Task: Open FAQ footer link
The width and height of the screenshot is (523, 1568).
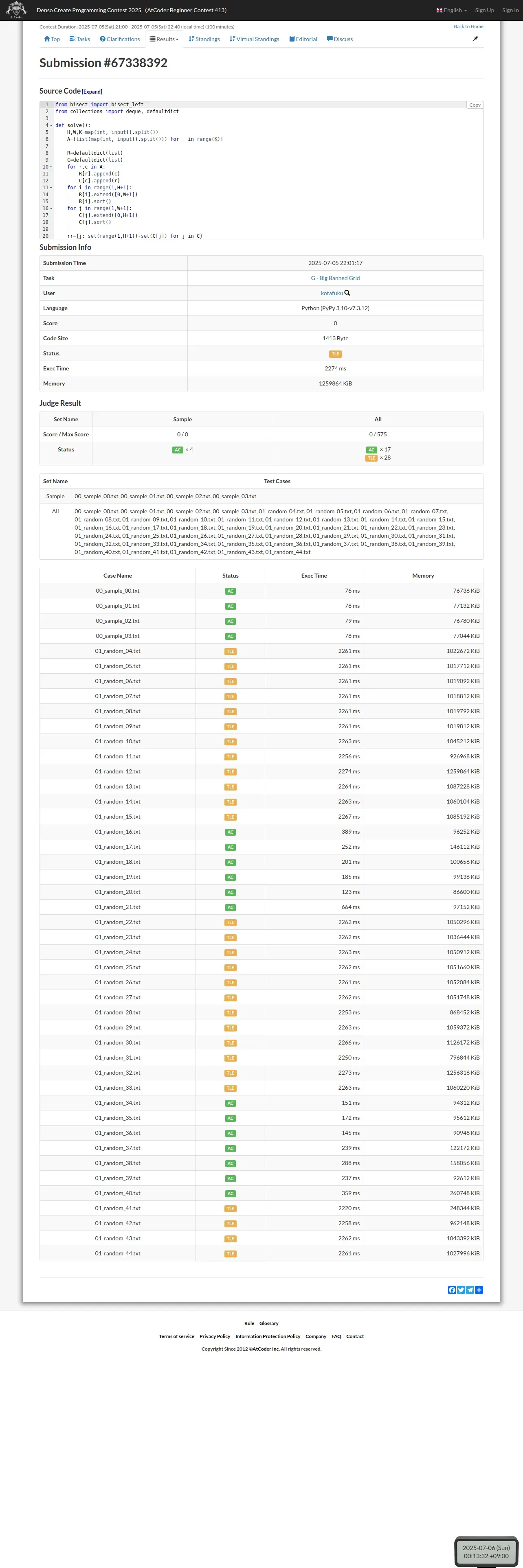Action: tap(336, 1337)
